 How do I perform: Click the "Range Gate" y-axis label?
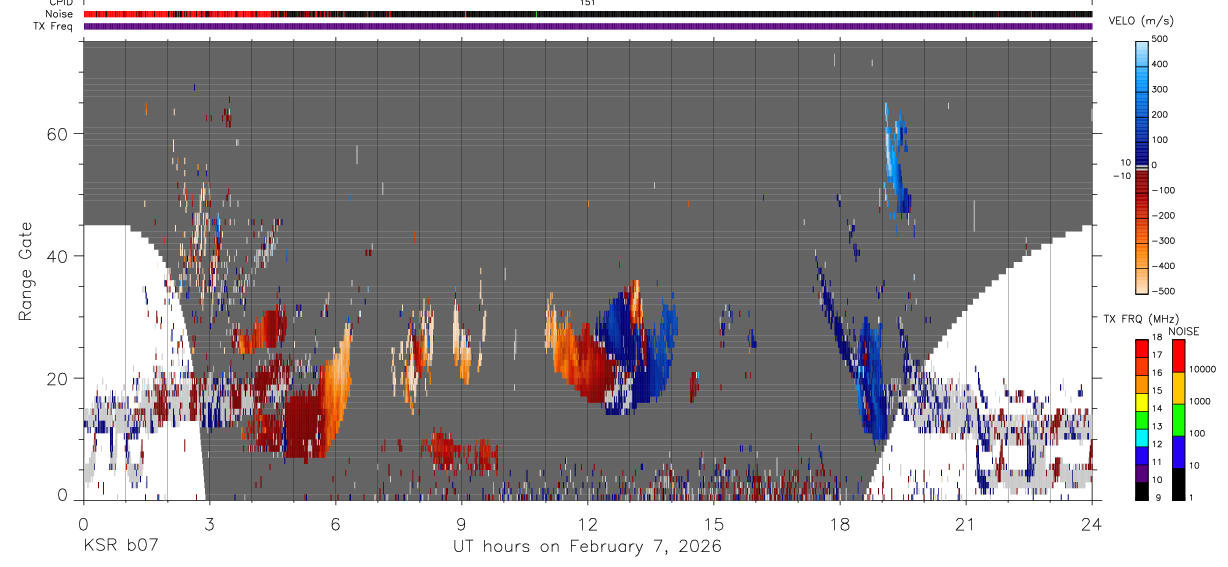point(25,273)
